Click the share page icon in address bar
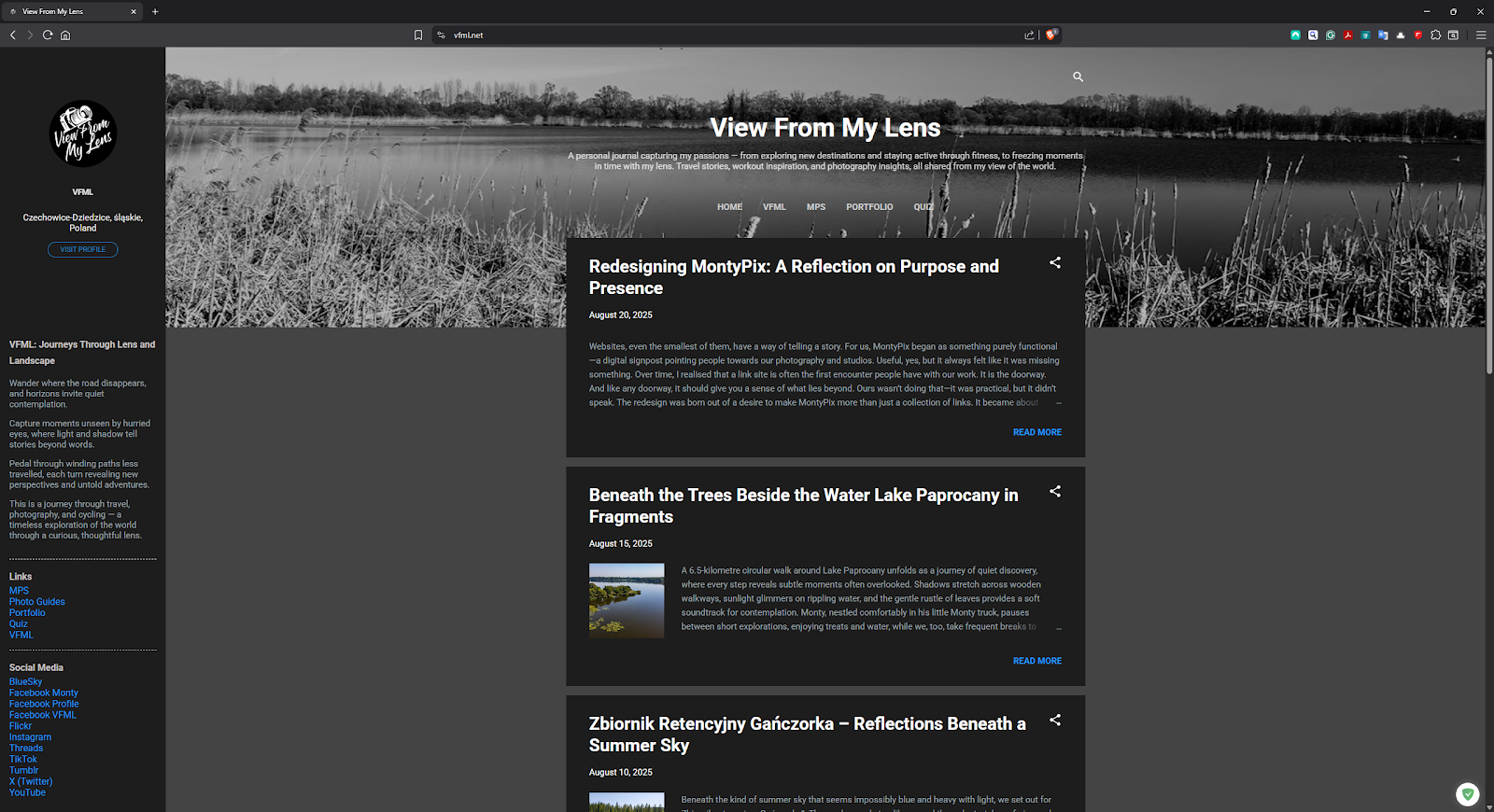 tap(1029, 35)
